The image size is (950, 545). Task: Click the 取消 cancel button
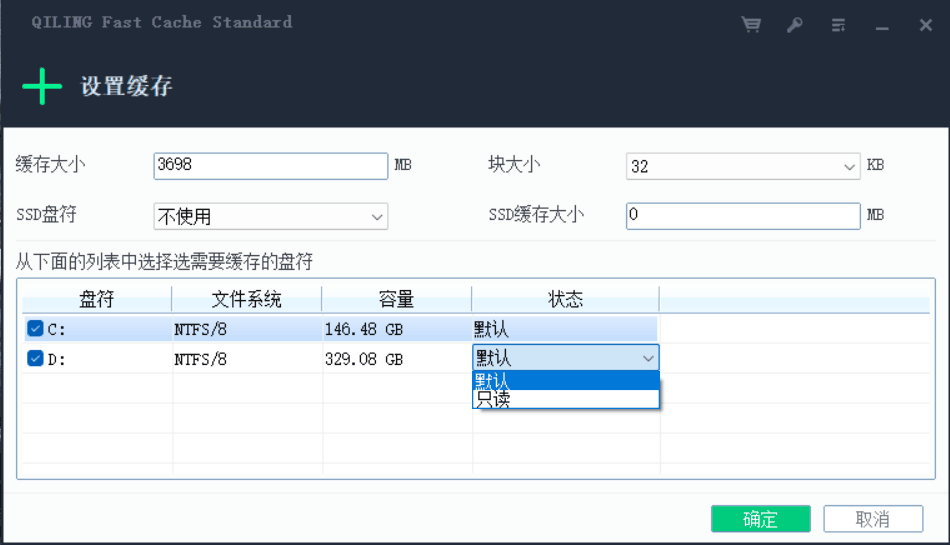[x=873, y=519]
